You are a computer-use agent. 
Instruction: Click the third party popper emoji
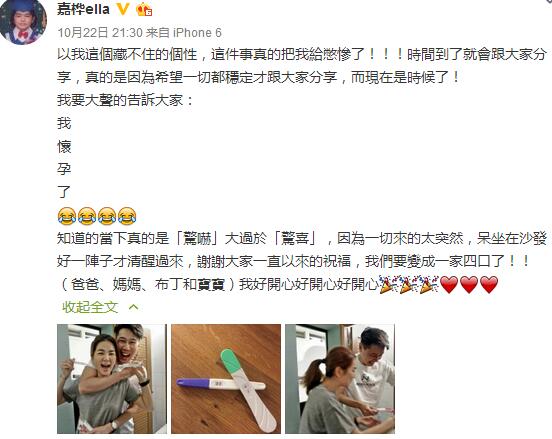pos(429,284)
